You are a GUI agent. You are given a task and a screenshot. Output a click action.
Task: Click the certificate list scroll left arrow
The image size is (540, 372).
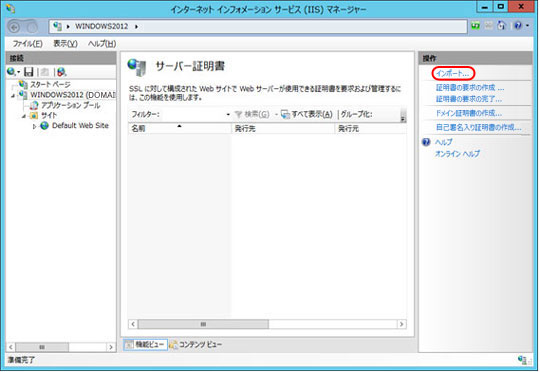(133, 324)
